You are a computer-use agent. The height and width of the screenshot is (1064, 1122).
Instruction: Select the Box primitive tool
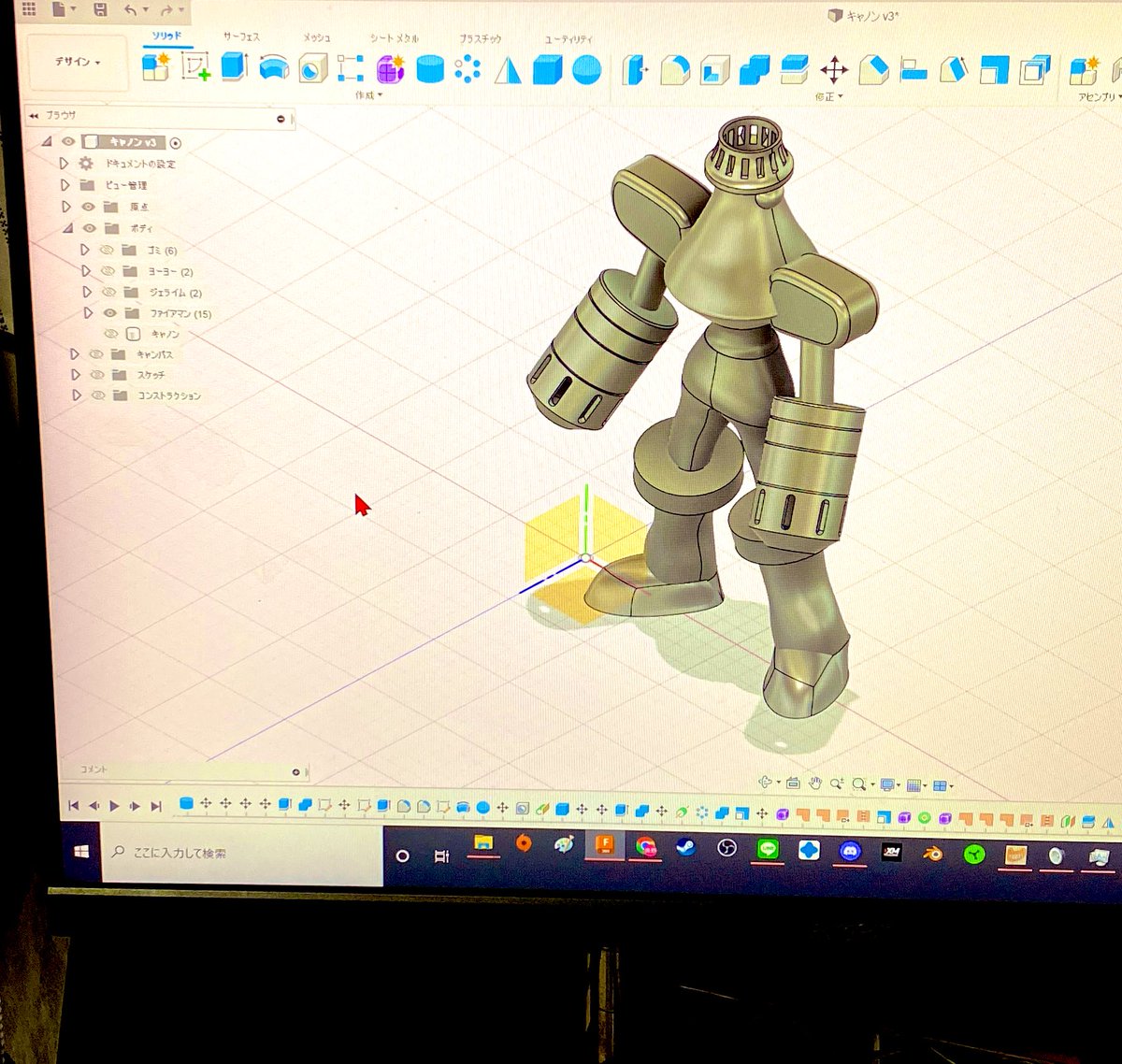tap(548, 70)
